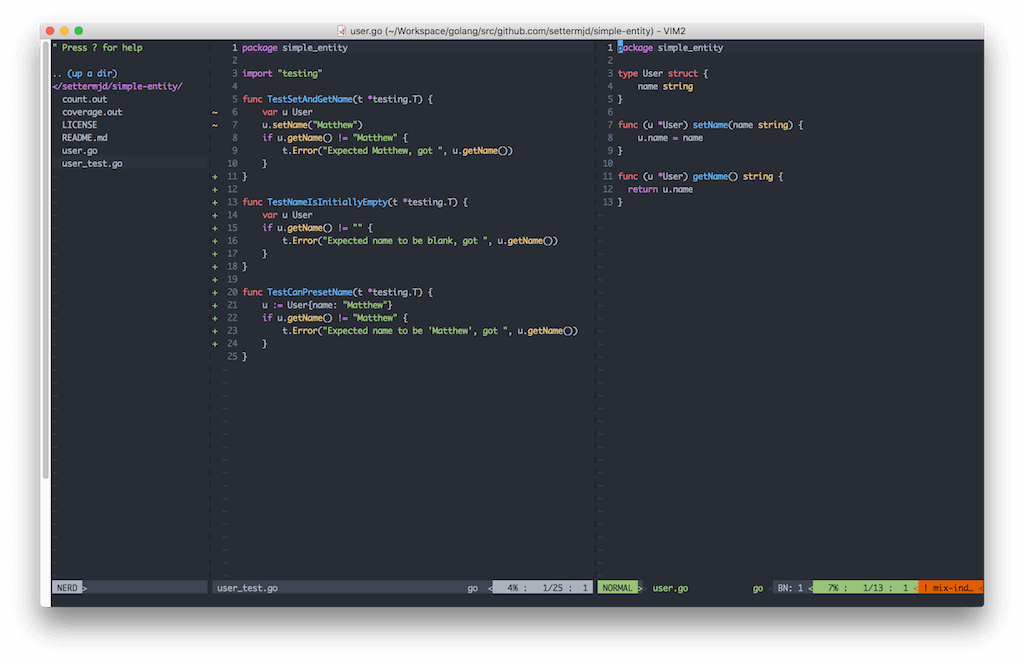Select the LICENSE file

(80, 124)
